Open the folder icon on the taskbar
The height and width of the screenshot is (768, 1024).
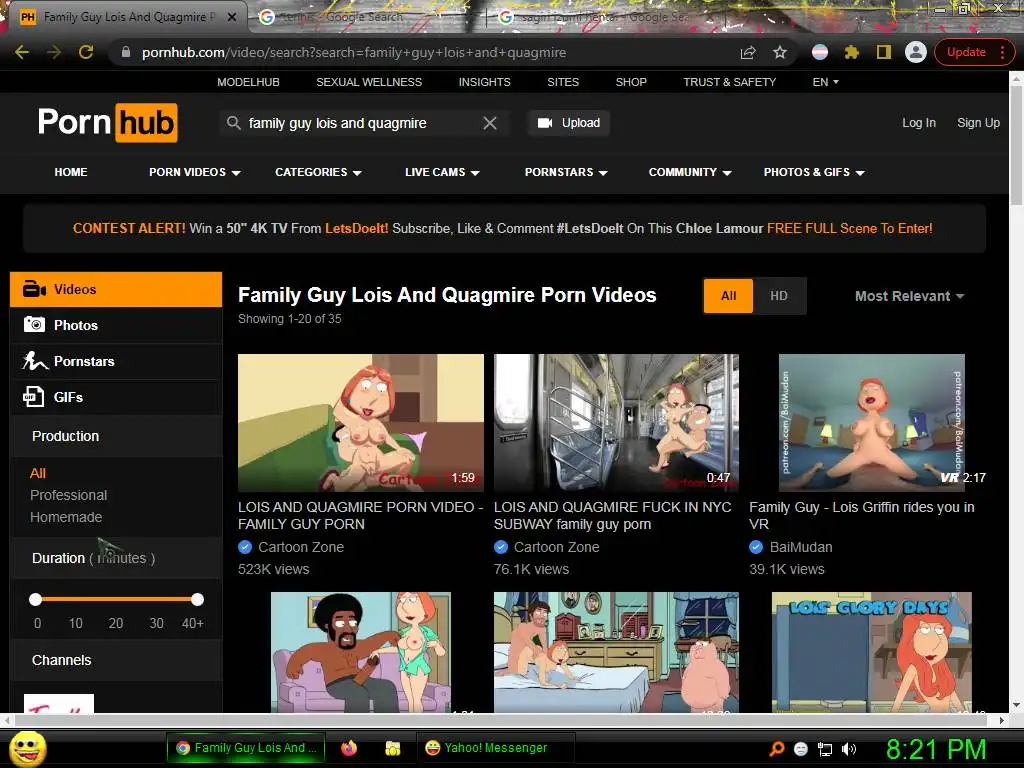coord(392,748)
